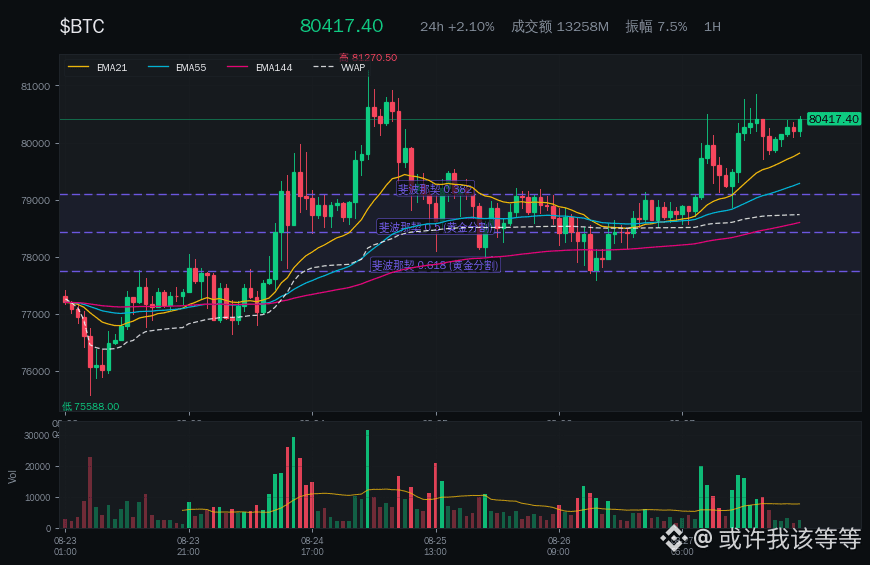Click the high price label 81270.50

[368, 58]
